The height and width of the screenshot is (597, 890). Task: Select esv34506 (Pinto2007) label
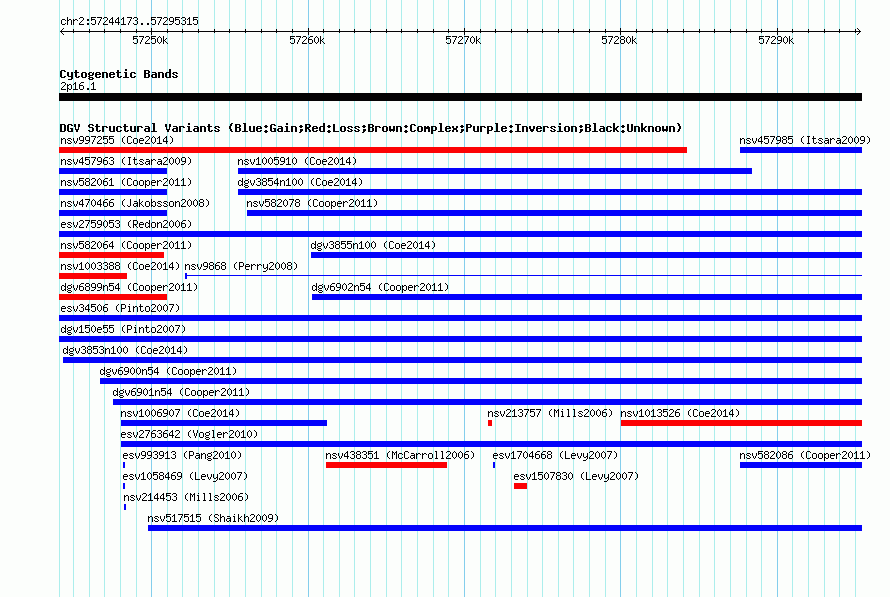[120, 308]
